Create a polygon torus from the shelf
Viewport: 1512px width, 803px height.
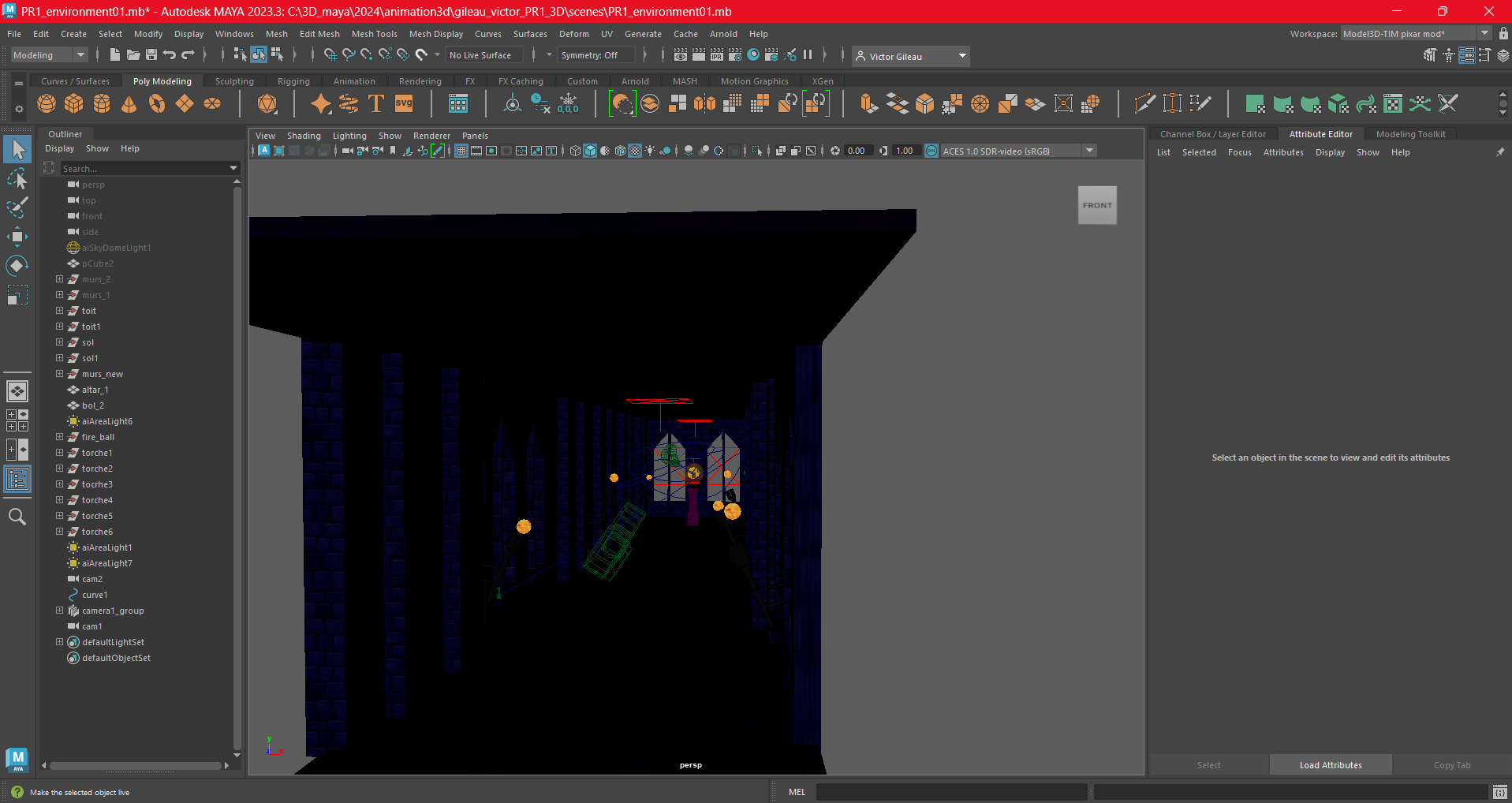click(x=157, y=103)
